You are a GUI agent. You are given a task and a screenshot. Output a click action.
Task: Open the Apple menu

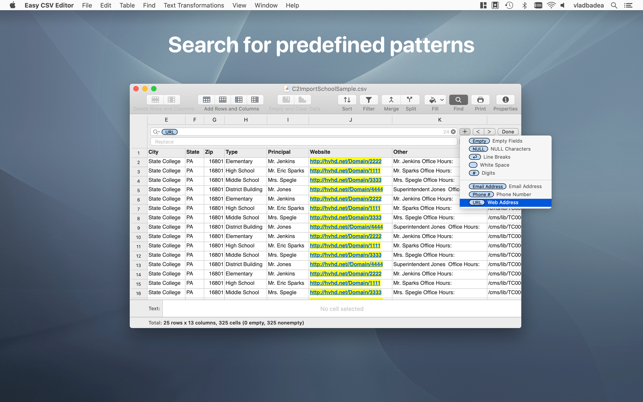pos(12,5)
